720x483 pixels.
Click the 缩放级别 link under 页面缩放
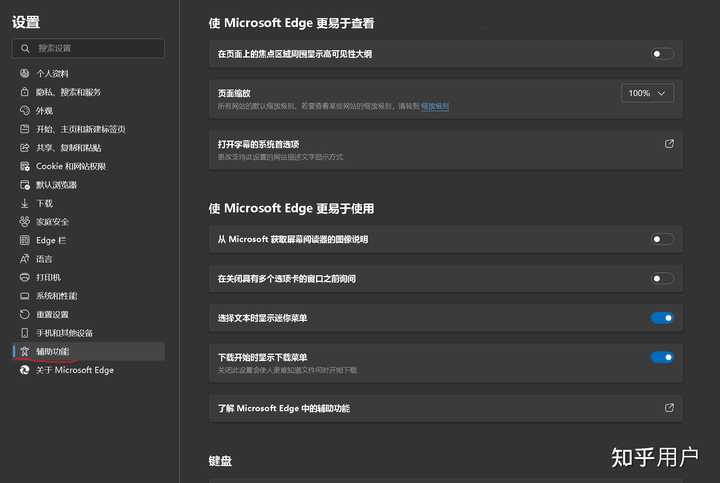(434, 106)
